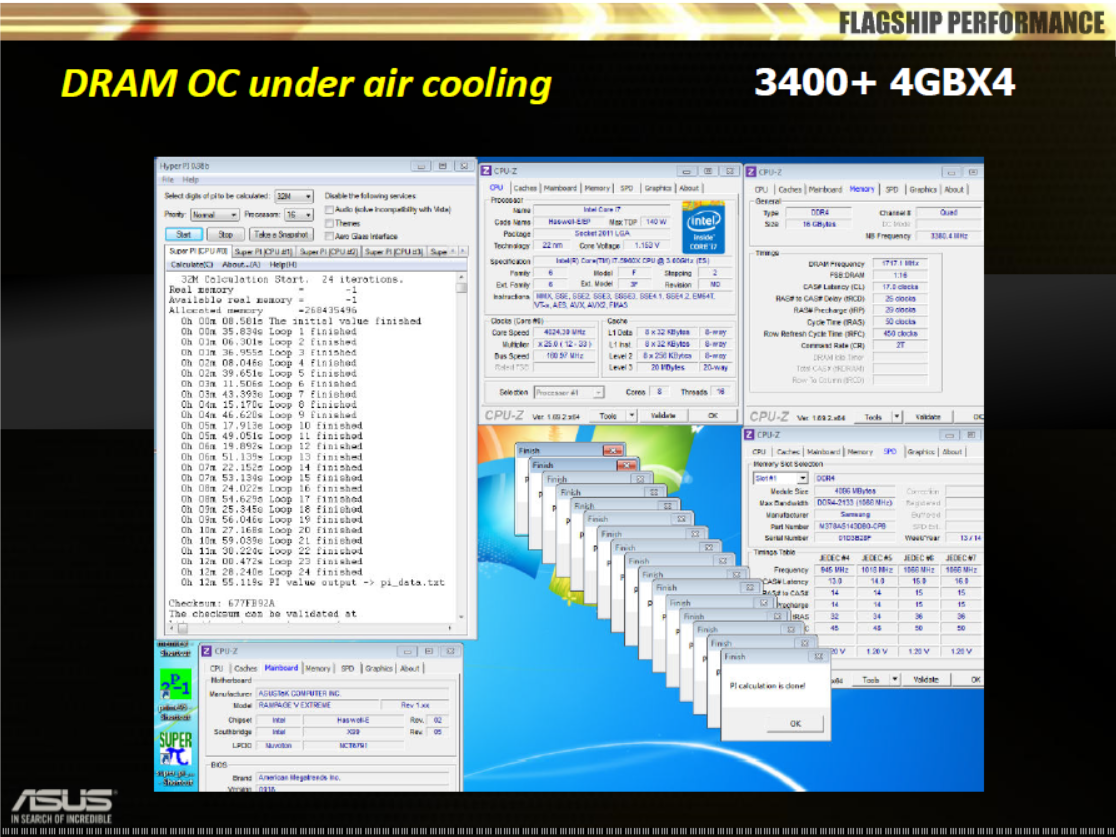Select About tab in the Mainboard CPU-Z window
The height and width of the screenshot is (837, 1116).
click(x=410, y=668)
